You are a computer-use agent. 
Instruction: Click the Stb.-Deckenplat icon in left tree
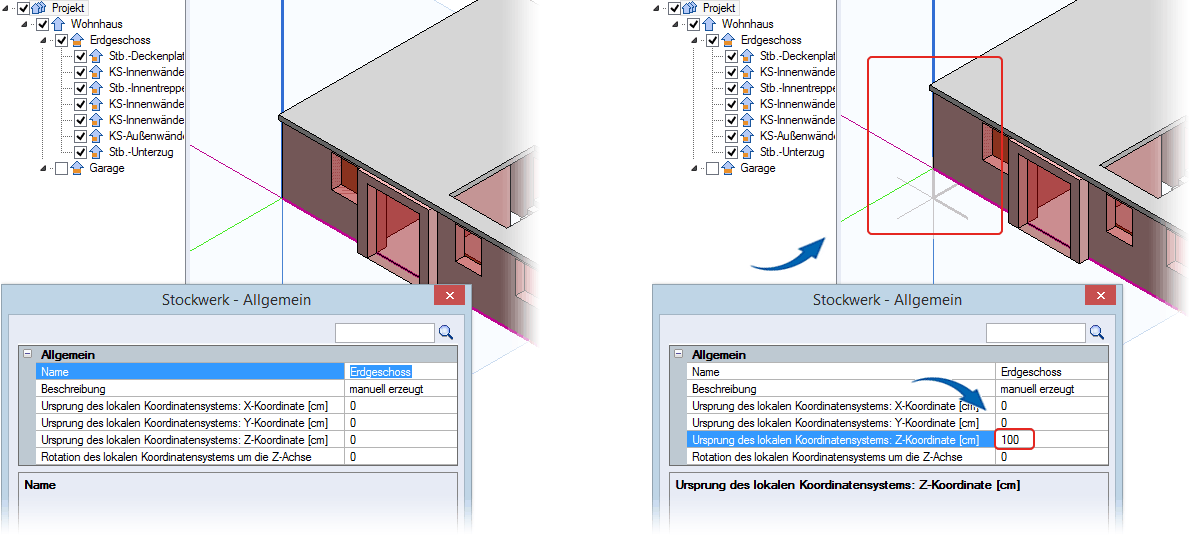coord(96,56)
